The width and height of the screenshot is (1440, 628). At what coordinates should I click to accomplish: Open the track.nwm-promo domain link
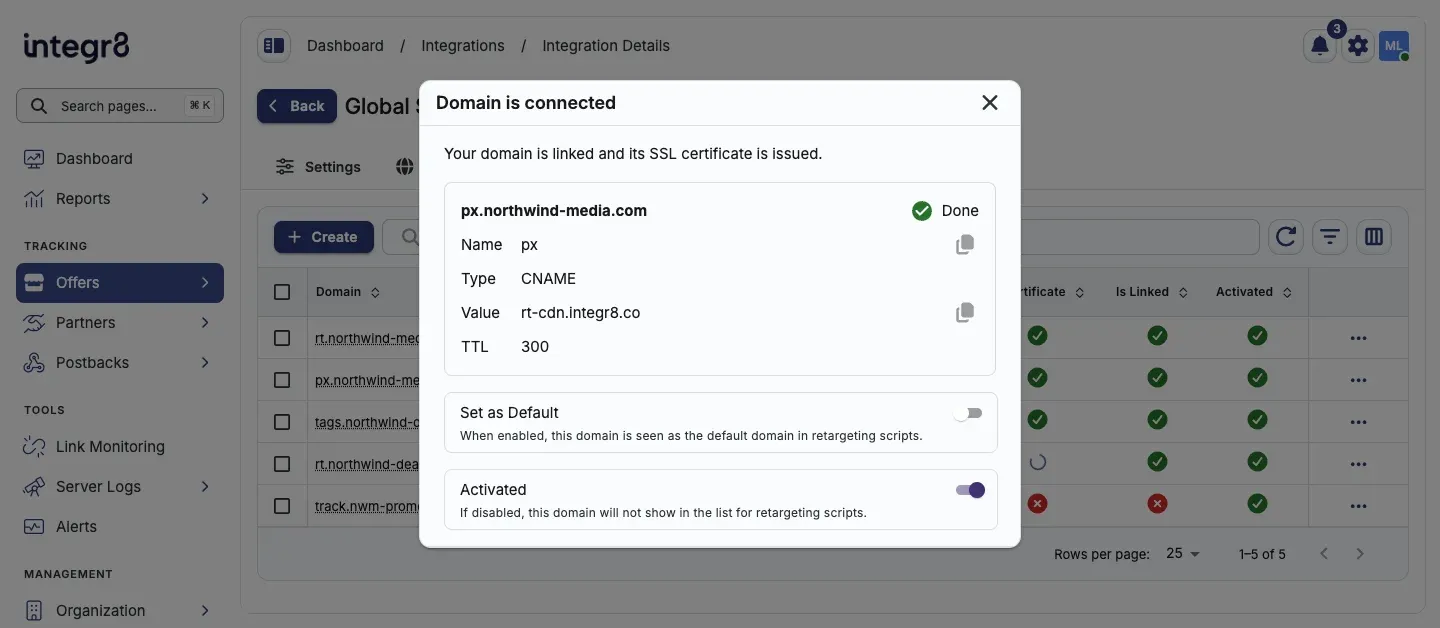(x=367, y=506)
